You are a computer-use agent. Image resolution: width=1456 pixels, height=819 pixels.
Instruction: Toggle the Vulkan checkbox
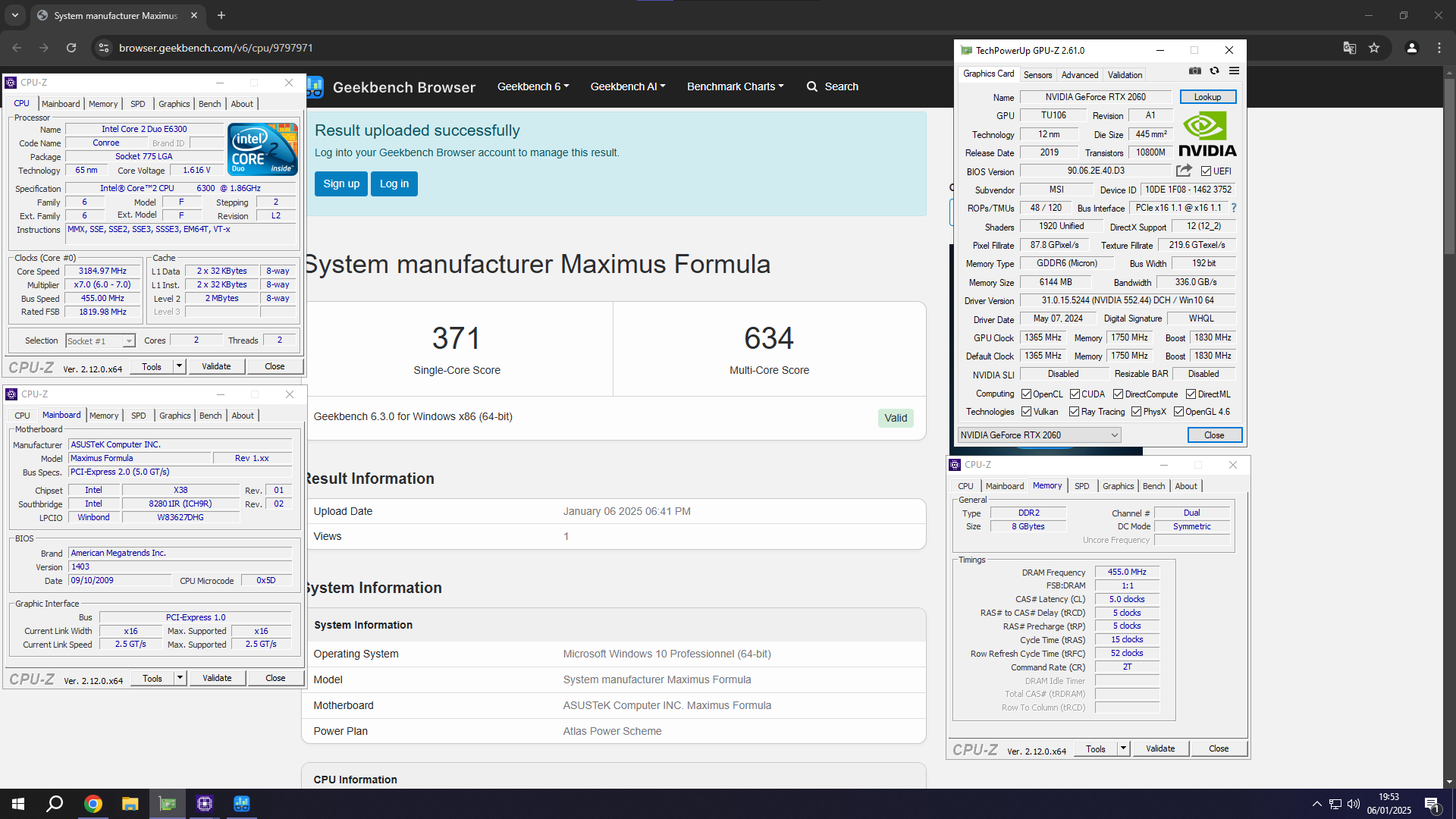[1026, 412]
